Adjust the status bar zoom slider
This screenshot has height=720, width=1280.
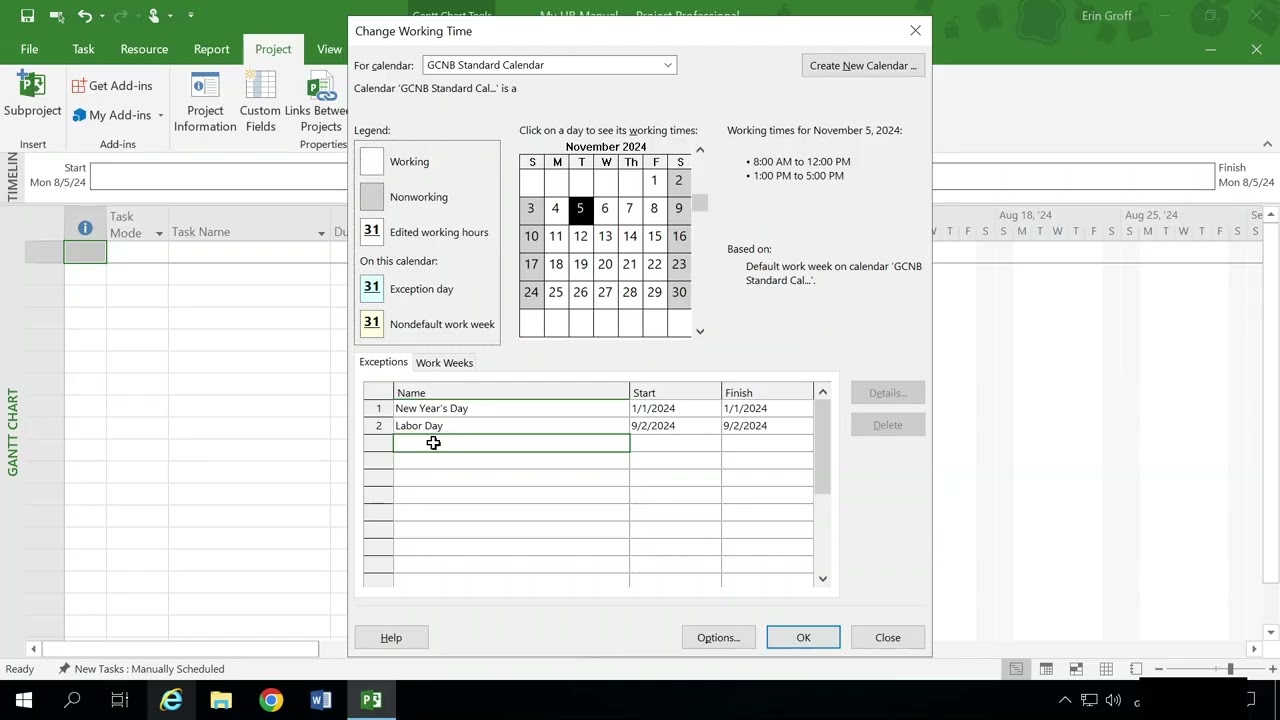(1230, 669)
